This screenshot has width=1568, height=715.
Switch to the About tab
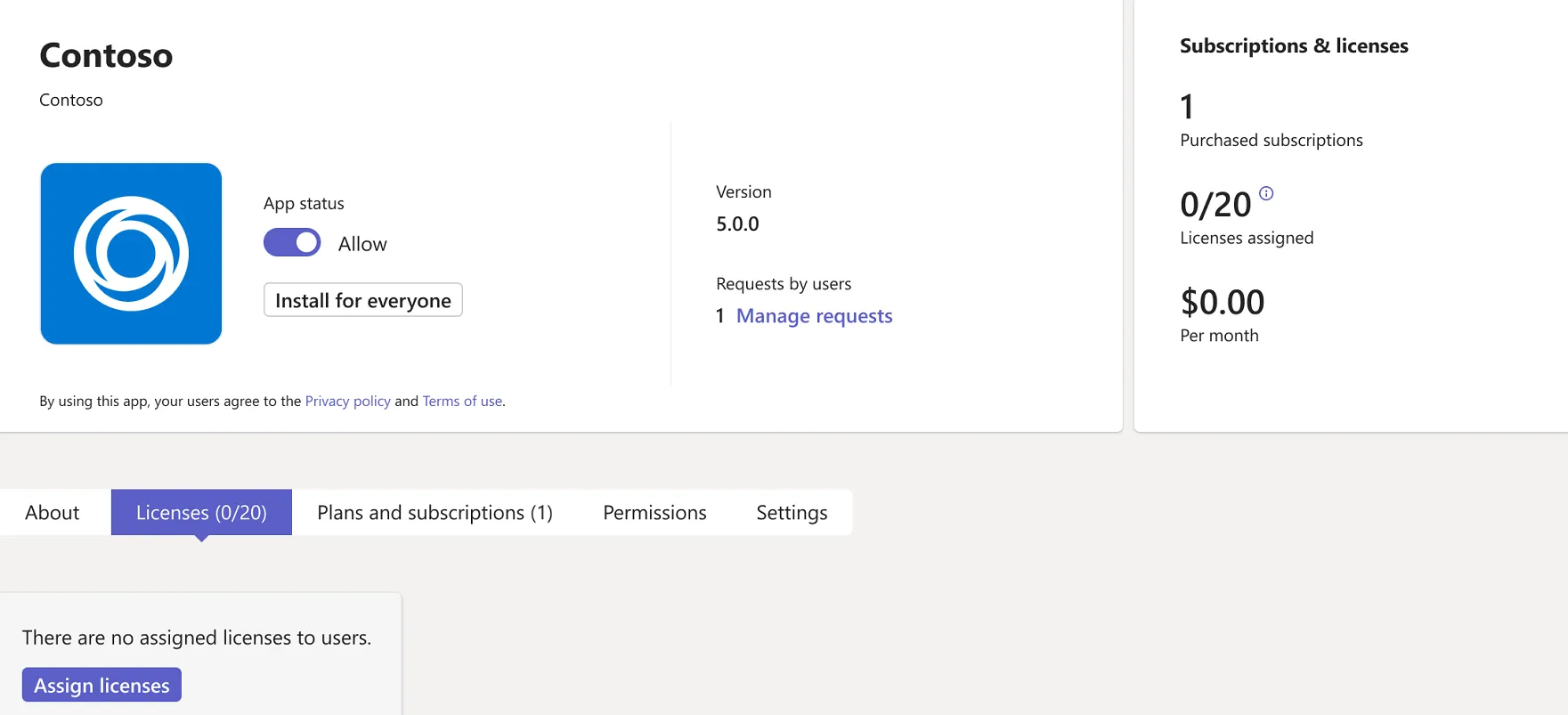[53, 513]
